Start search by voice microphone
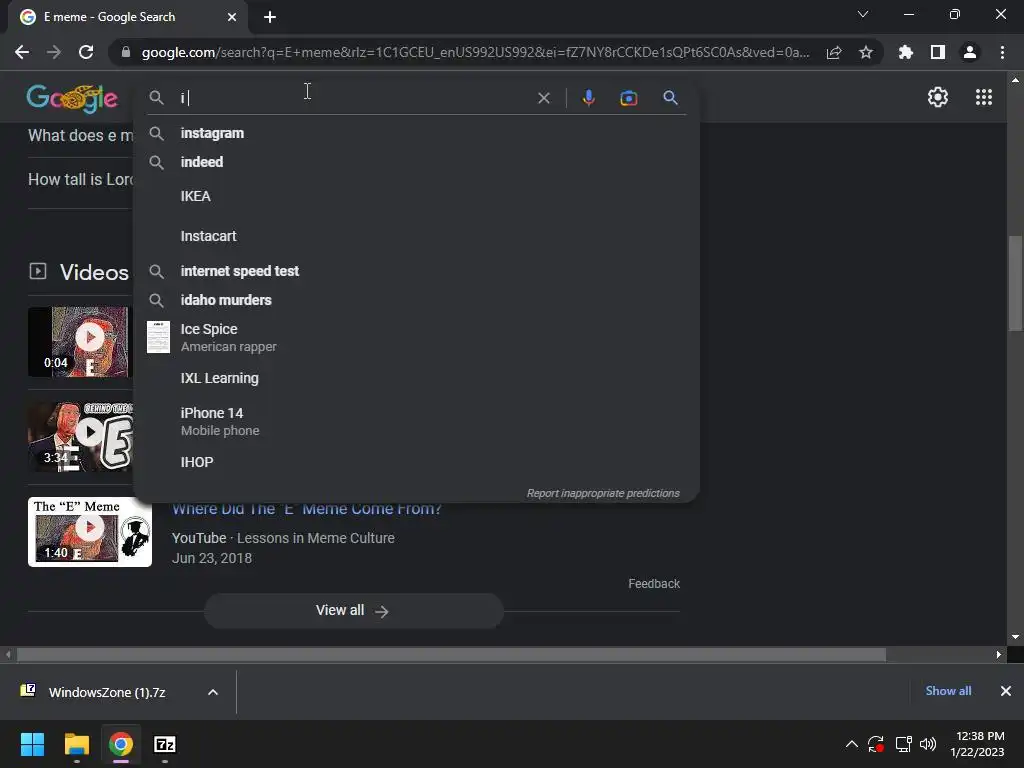 click(x=588, y=98)
